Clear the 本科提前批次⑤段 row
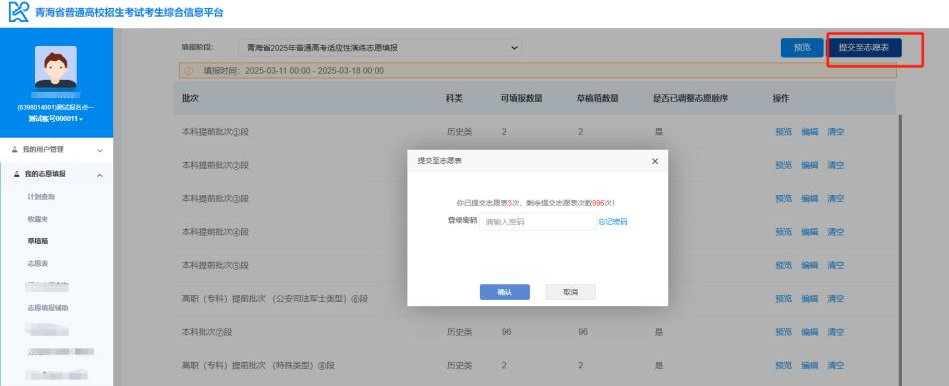Viewport: 949px width, 386px height. click(835, 265)
